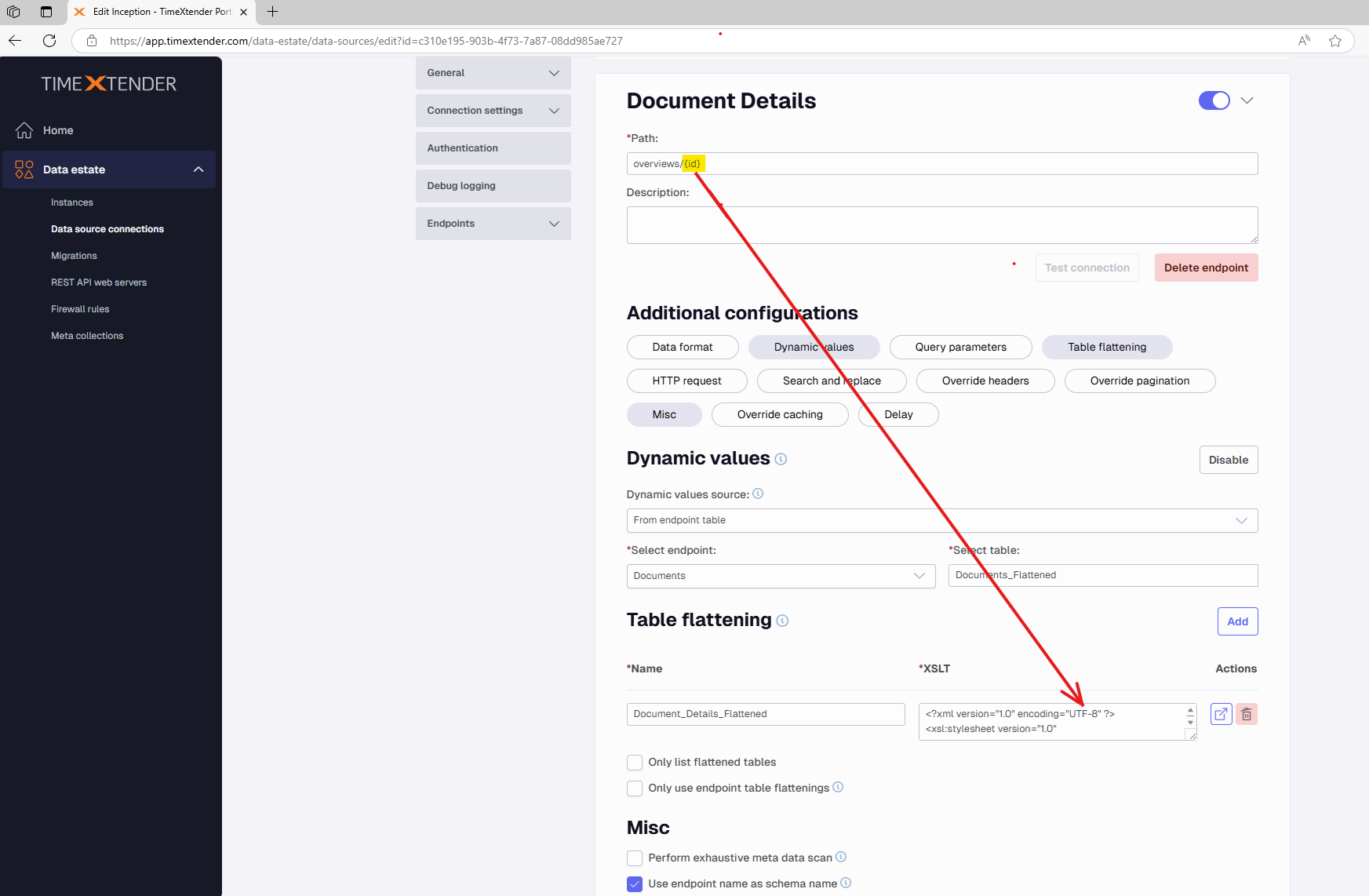Select Override headers configuration
The width and height of the screenshot is (1369, 896).
click(985, 381)
